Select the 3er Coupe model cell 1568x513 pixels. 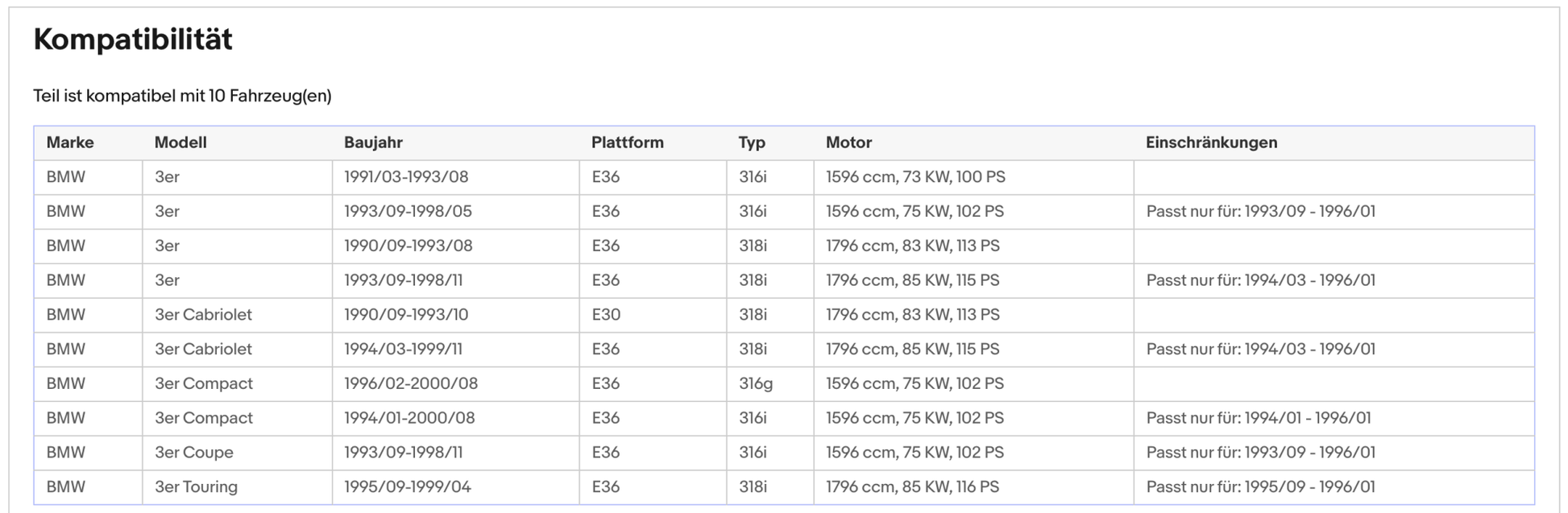coord(193,453)
